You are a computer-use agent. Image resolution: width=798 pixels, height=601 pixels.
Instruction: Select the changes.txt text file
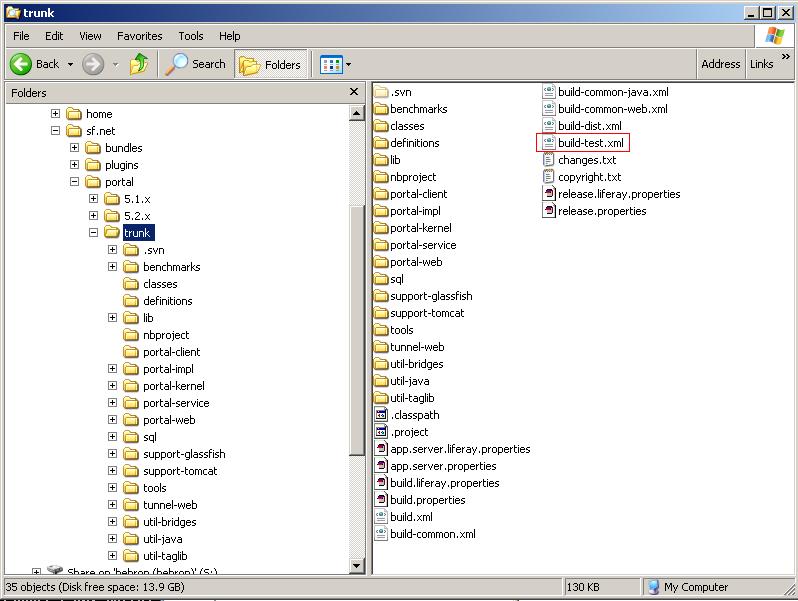coord(586,160)
